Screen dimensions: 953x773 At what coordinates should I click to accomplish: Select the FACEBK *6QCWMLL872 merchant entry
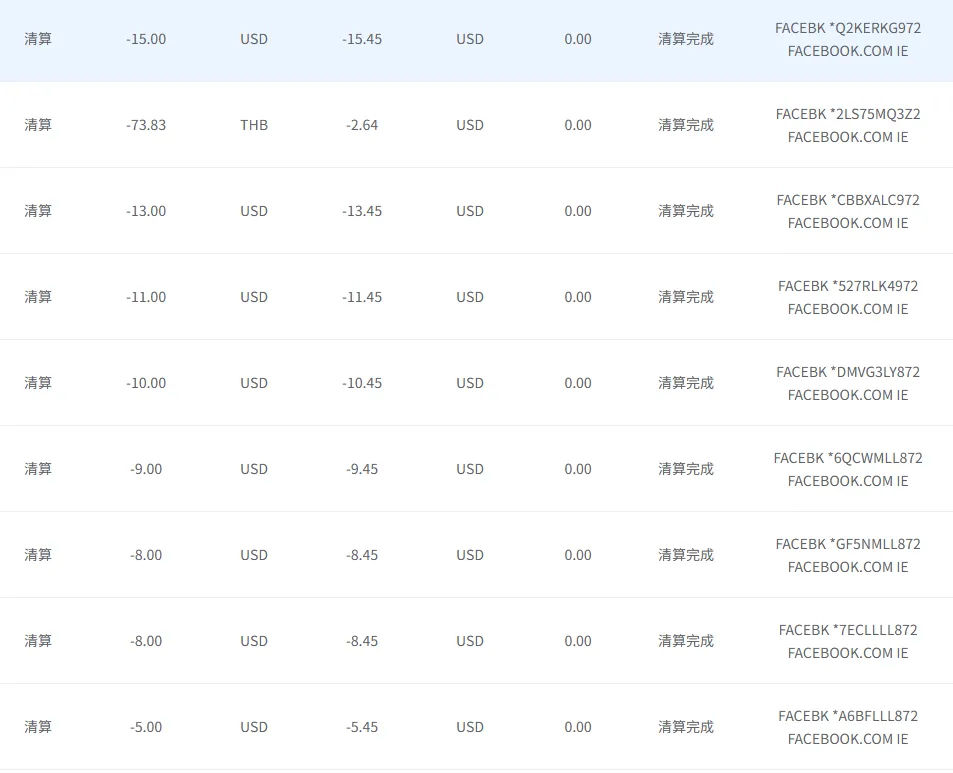tap(847, 458)
